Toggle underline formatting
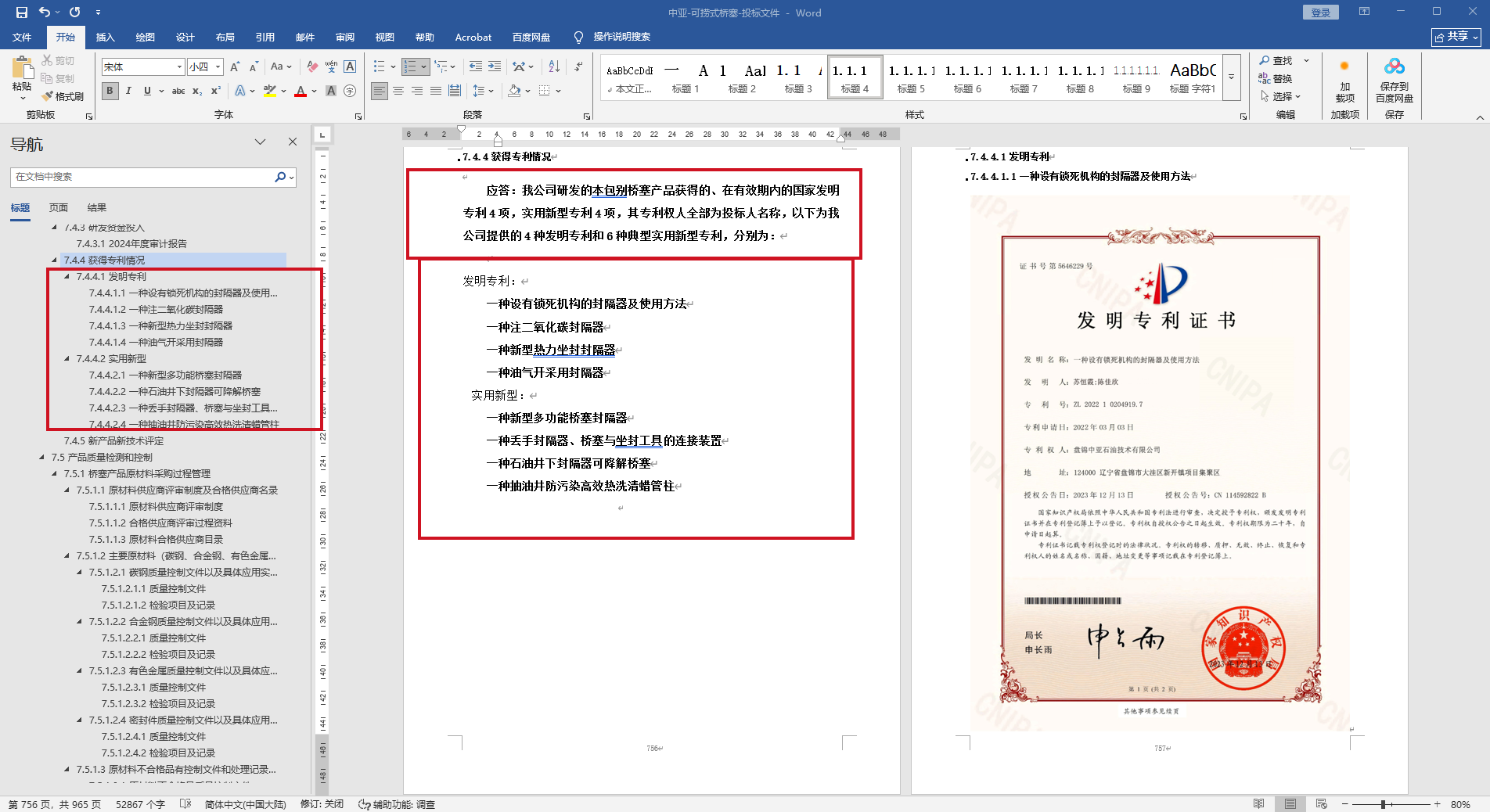The image size is (1490, 812). coord(147,91)
